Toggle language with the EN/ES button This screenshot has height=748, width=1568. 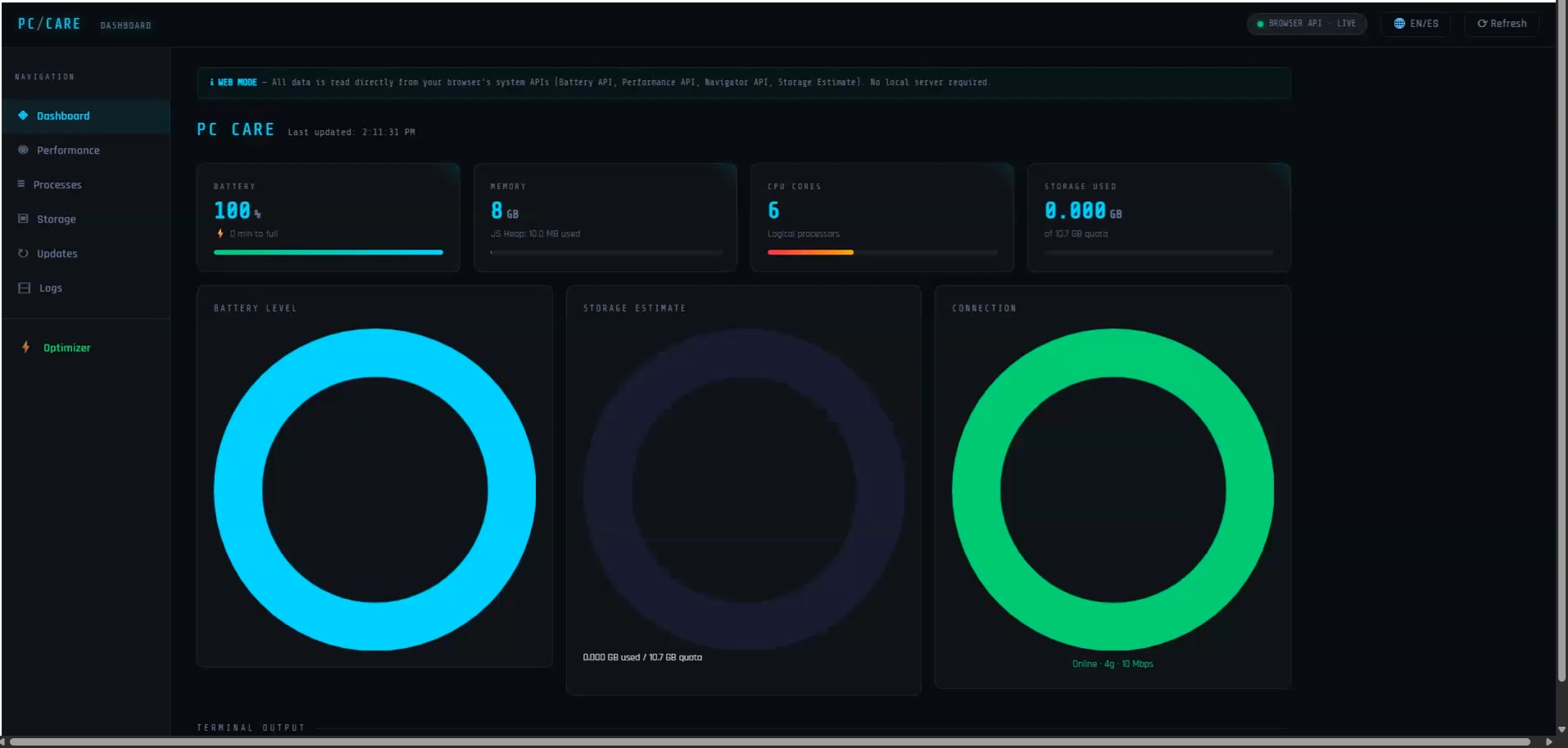point(1423,24)
